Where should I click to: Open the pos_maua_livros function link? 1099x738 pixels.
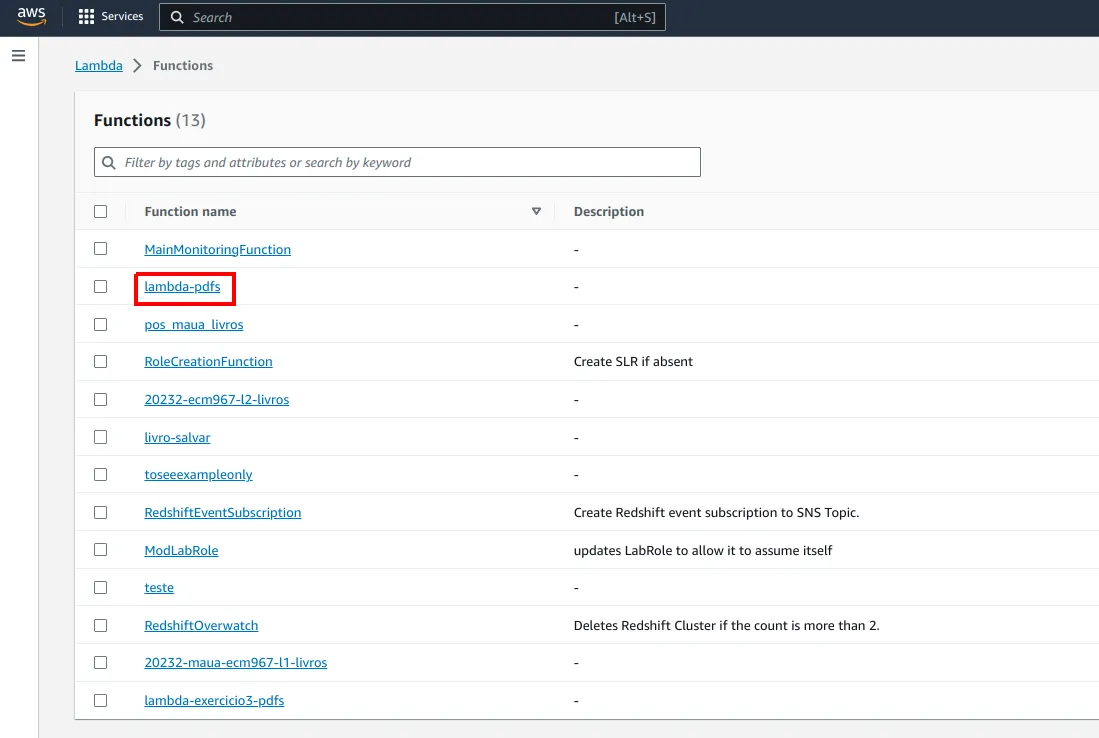pos(193,324)
